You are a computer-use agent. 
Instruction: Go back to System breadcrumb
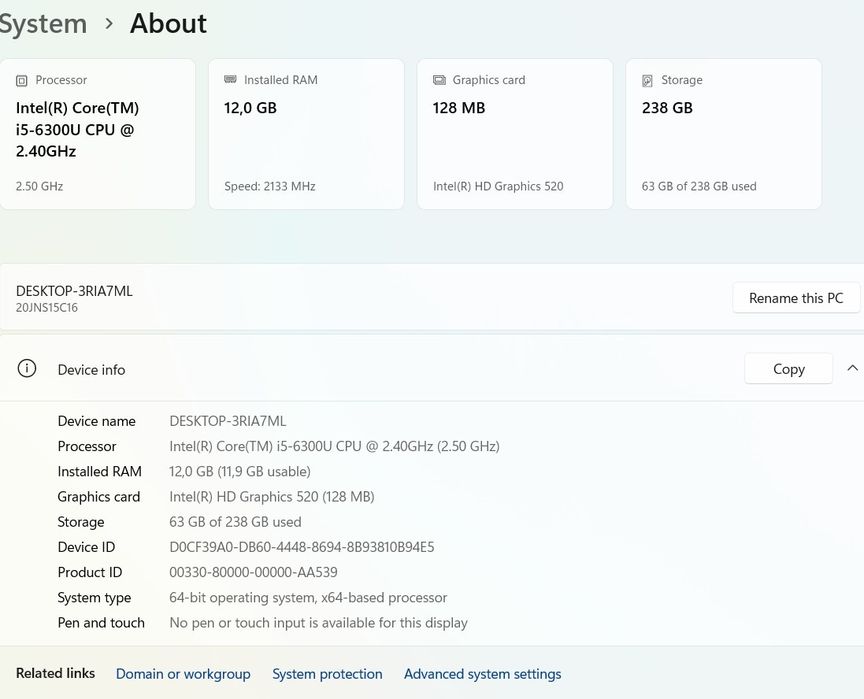coord(42,24)
